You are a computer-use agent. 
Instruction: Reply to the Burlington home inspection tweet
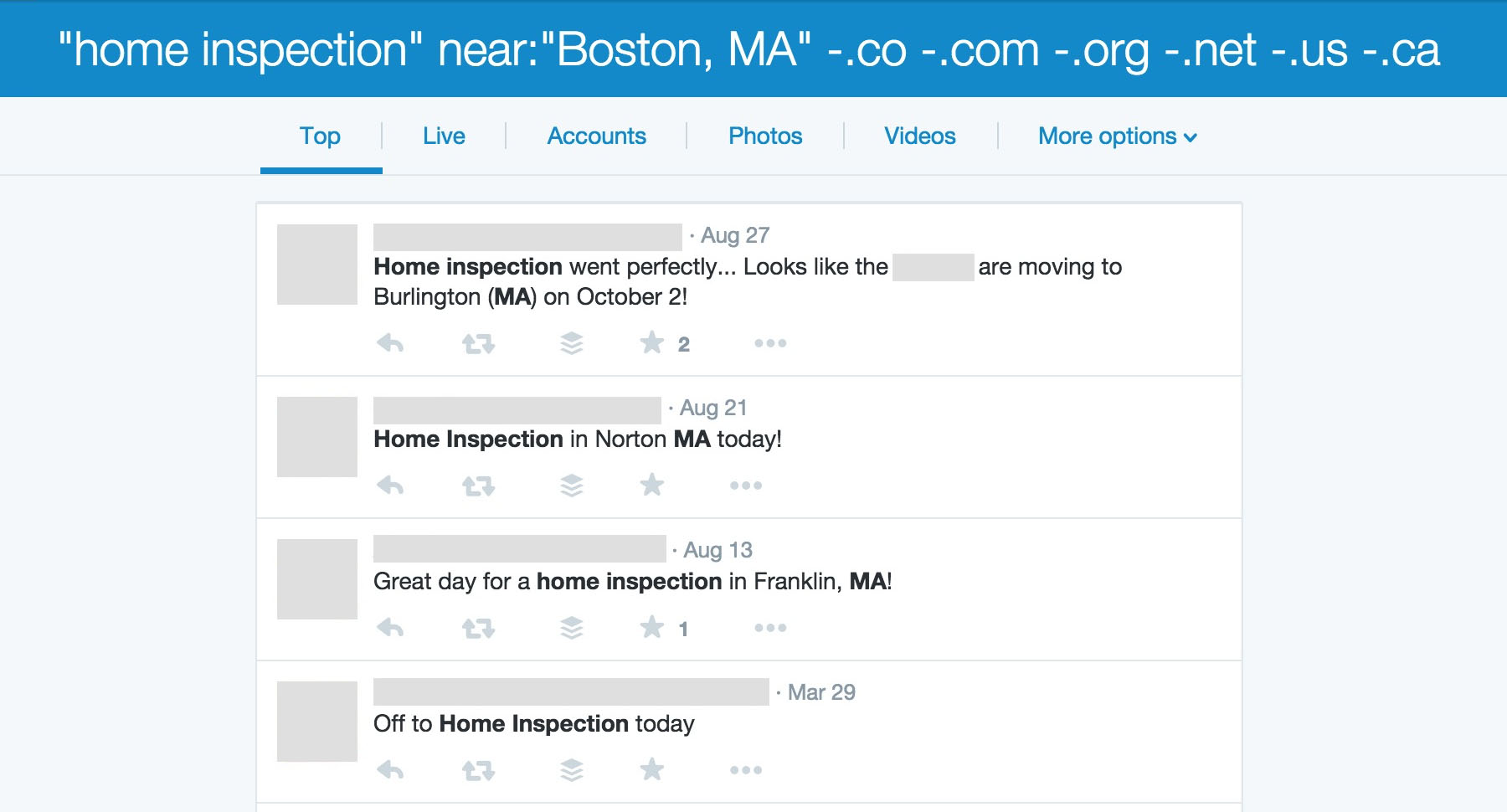pyautogui.click(x=392, y=342)
